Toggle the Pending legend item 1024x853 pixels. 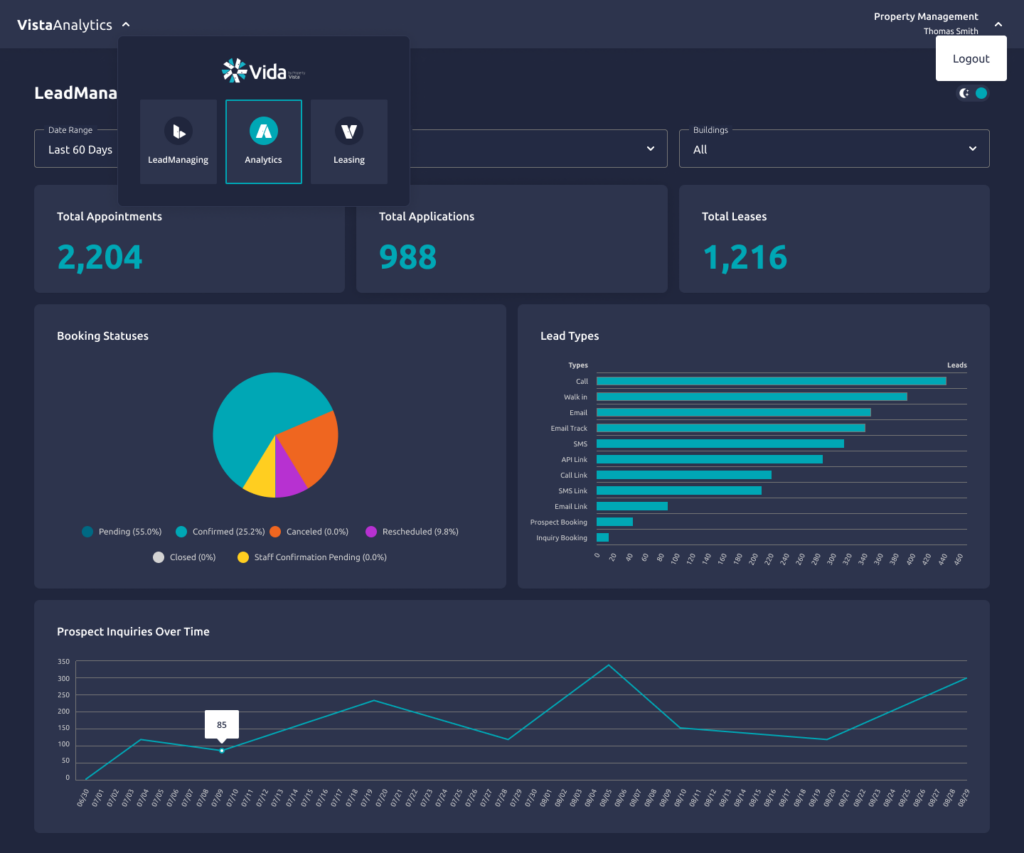(x=120, y=532)
